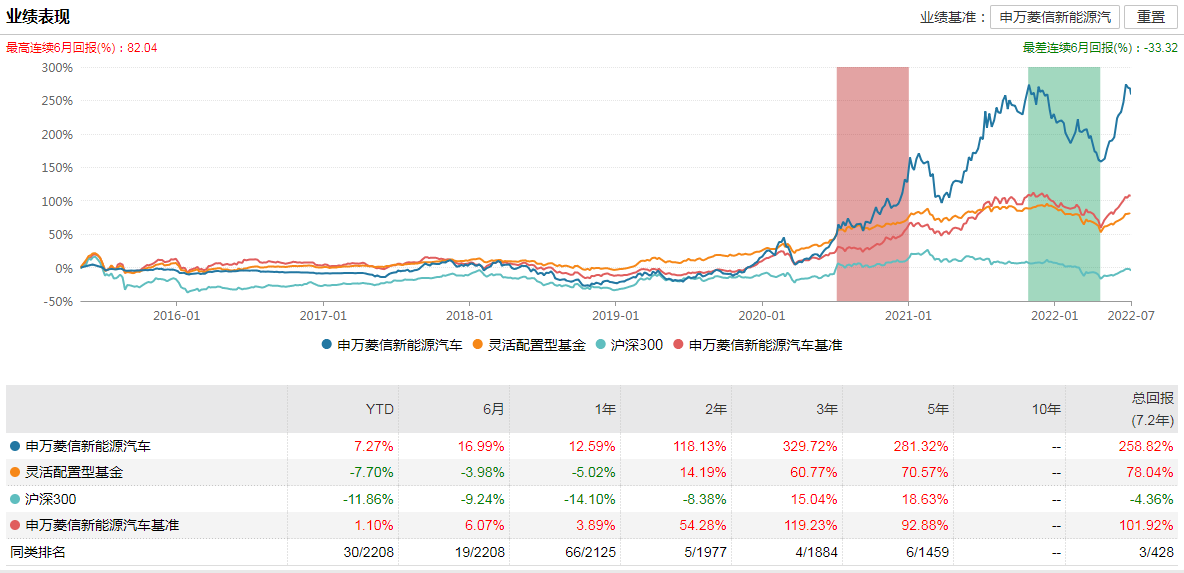The height and width of the screenshot is (573, 1184).
Task: Click the 2020-01 marker on time axis
Action: point(762,313)
